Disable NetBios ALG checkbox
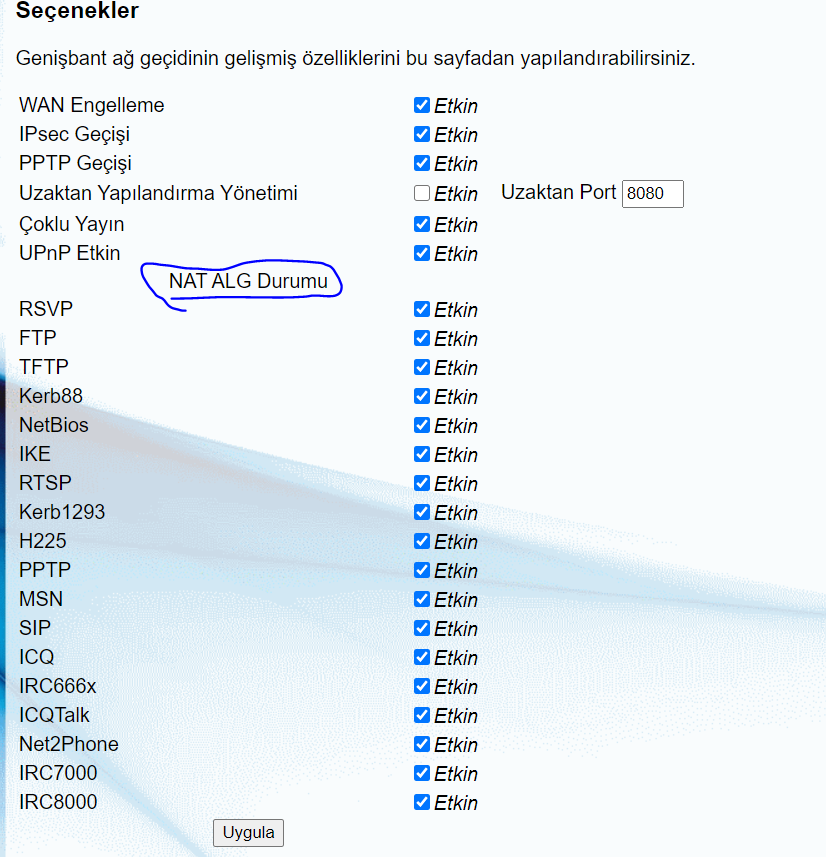Image resolution: width=826 pixels, height=857 pixels. point(421,425)
